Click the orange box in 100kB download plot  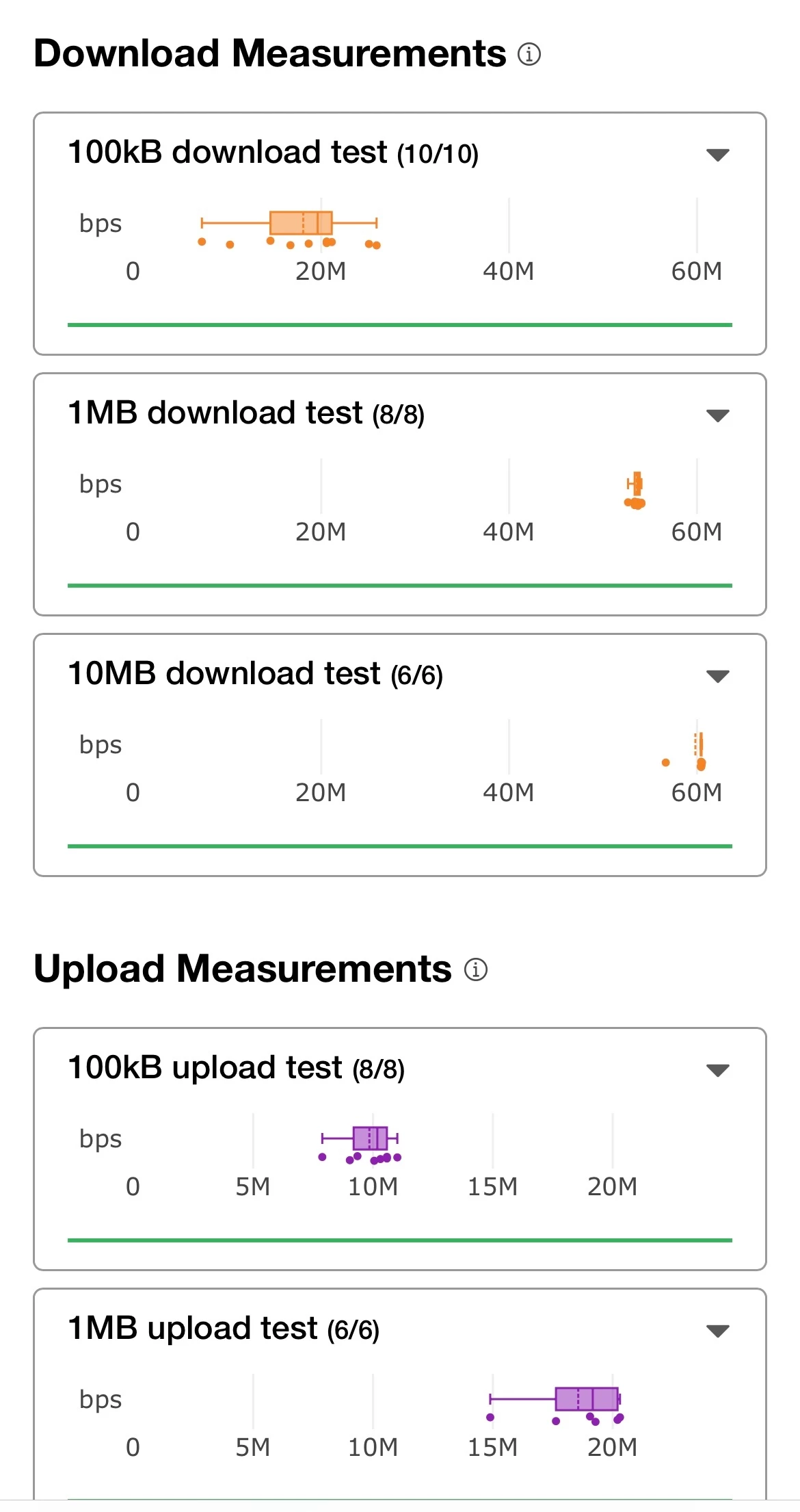click(x=301, y=223)
